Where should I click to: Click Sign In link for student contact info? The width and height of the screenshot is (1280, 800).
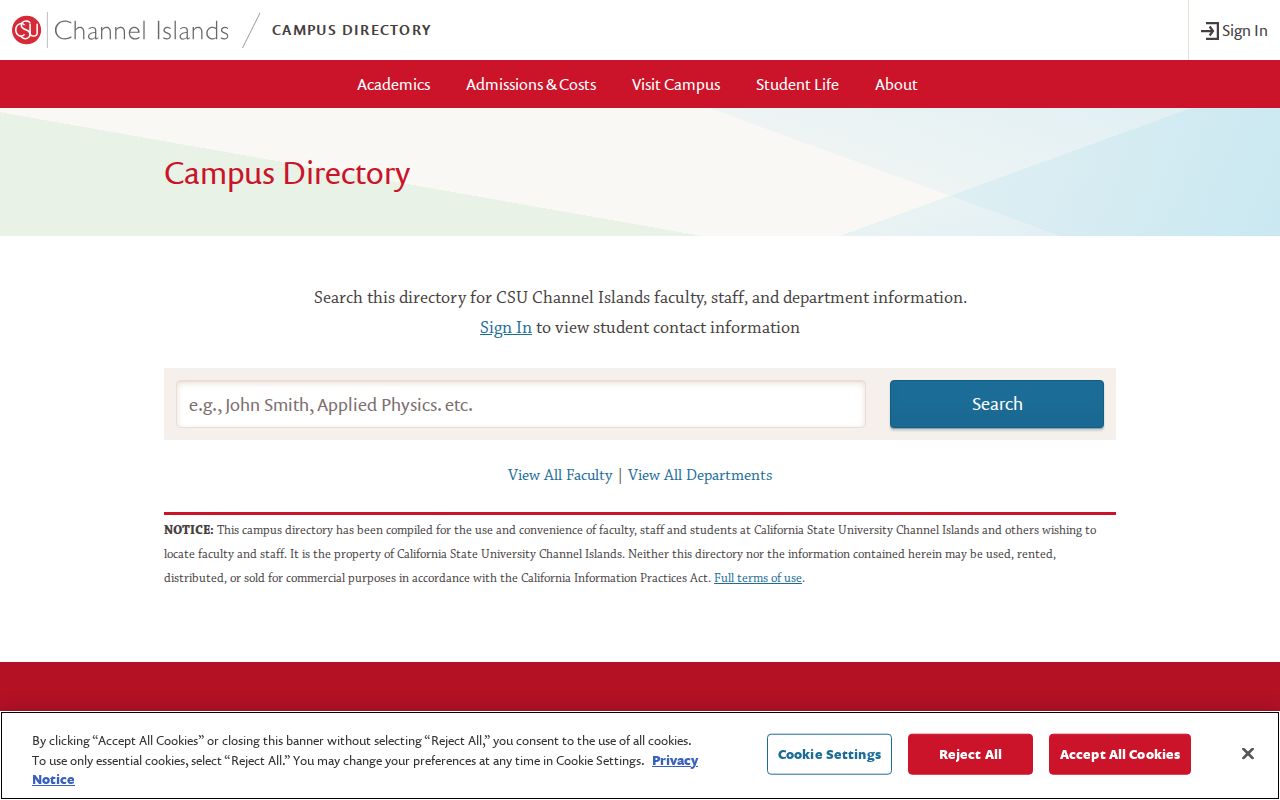[506, 327]
